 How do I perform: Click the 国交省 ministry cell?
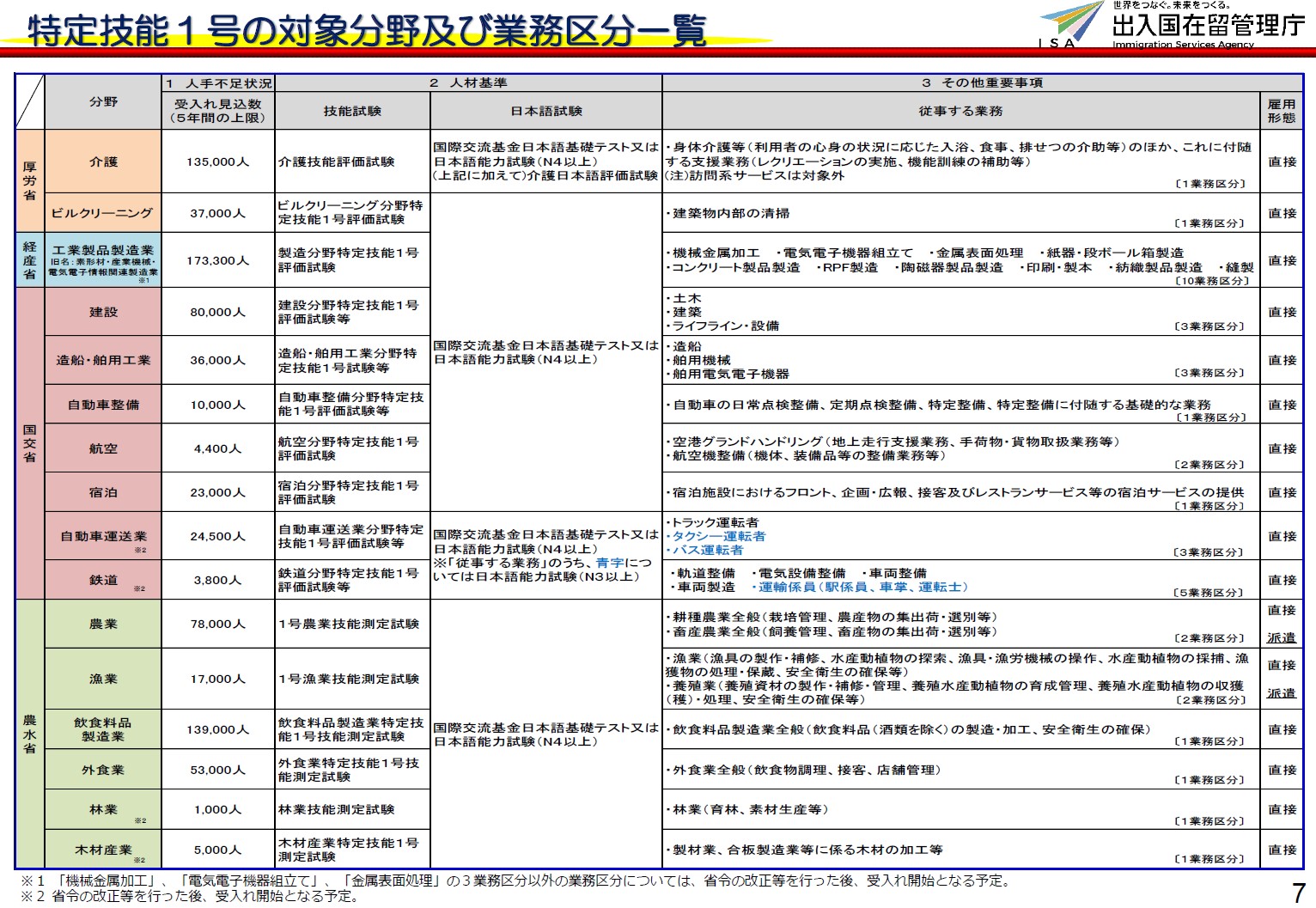tap(29, 443)
